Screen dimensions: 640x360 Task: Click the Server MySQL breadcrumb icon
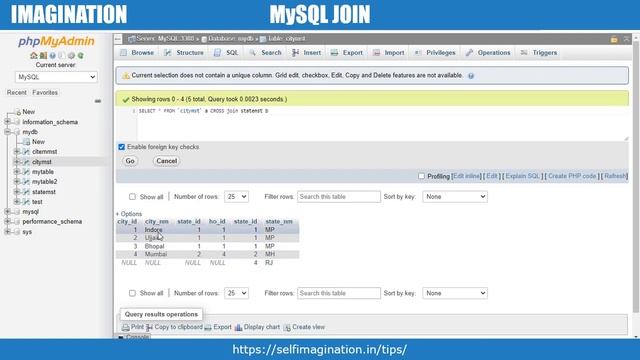tap(132, 39)
